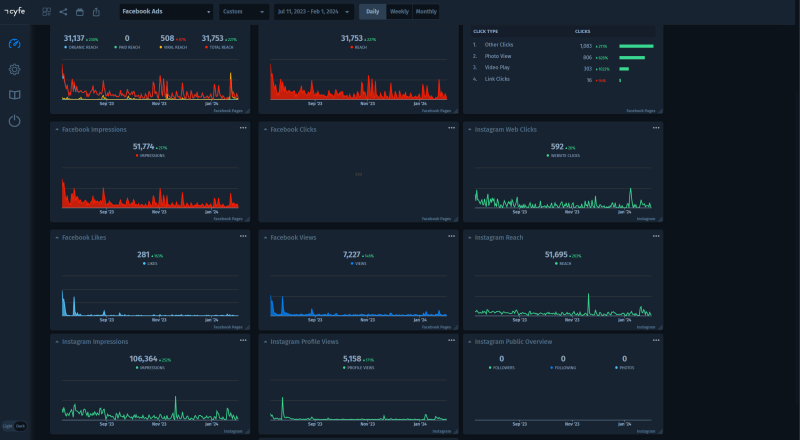The height and width of the screenshot is (440, 800).
Task: Open the Facebook Impressions widget options menu
Action: (x=243, y=128)
